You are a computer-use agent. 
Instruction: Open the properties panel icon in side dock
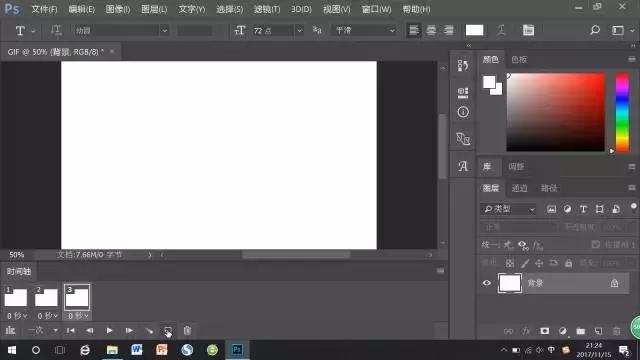click(463, 92)
